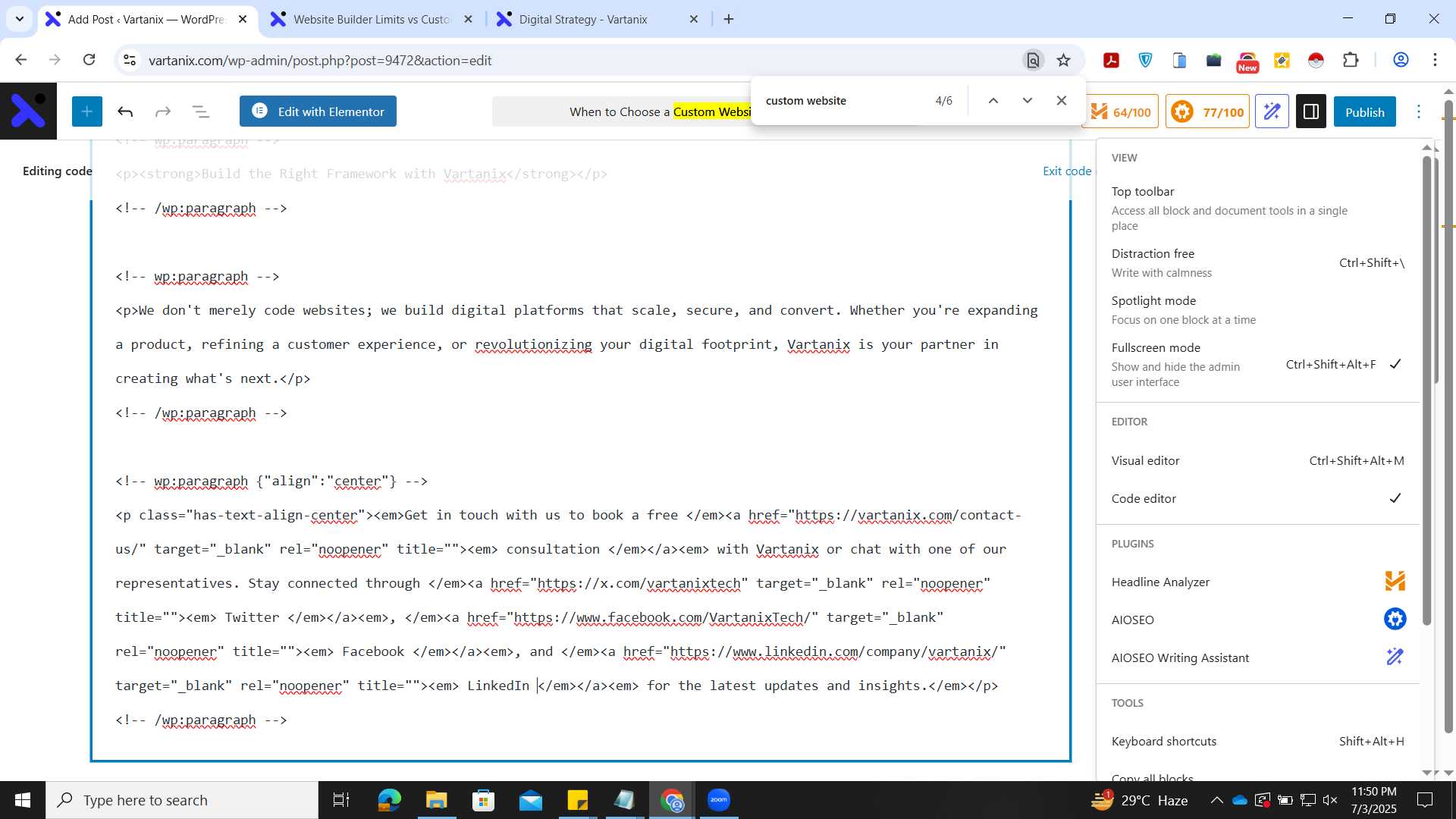Open the Windows Start menu

coord(23,800)
